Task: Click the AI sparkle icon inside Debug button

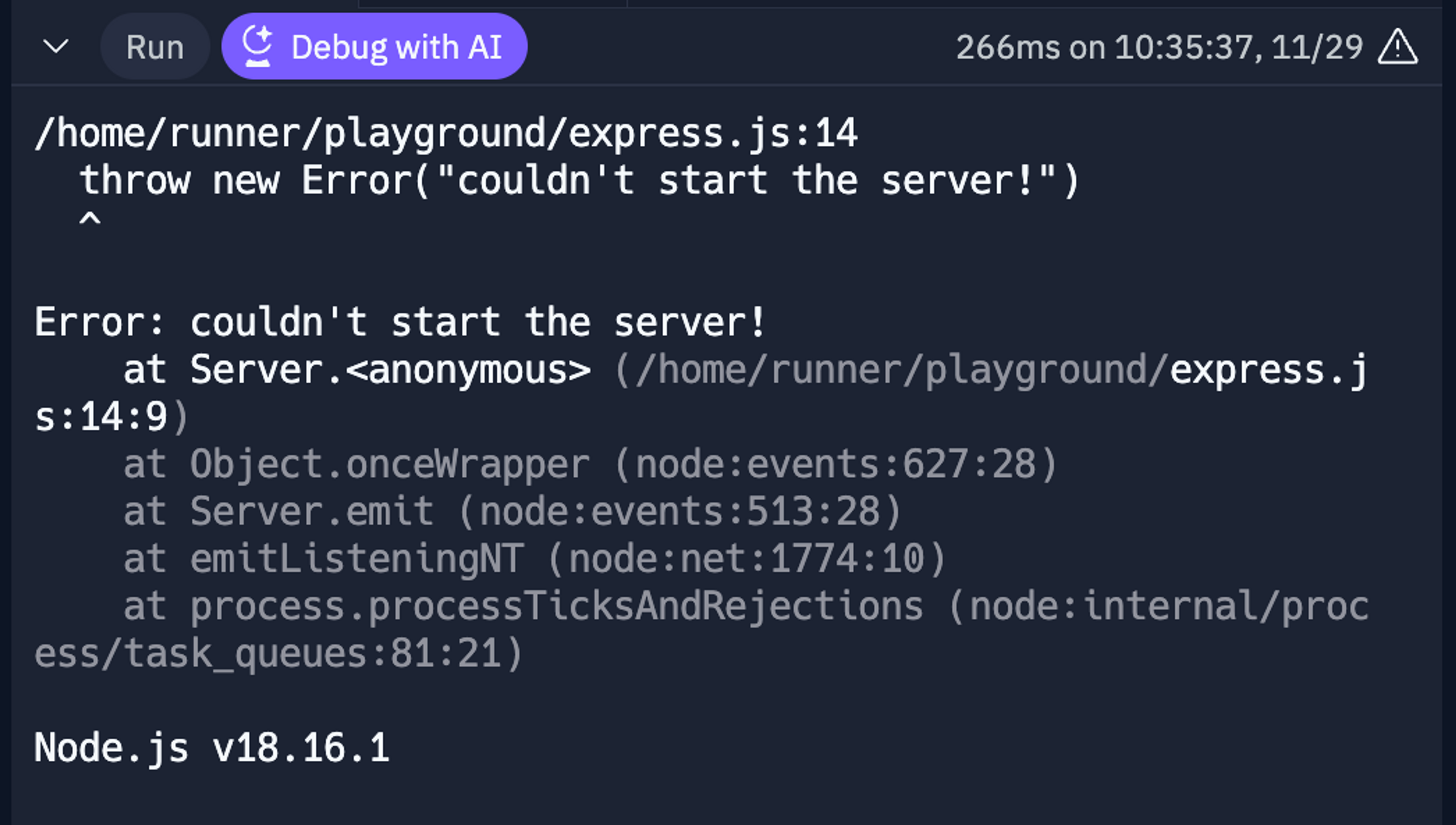Action: (257, 47)
